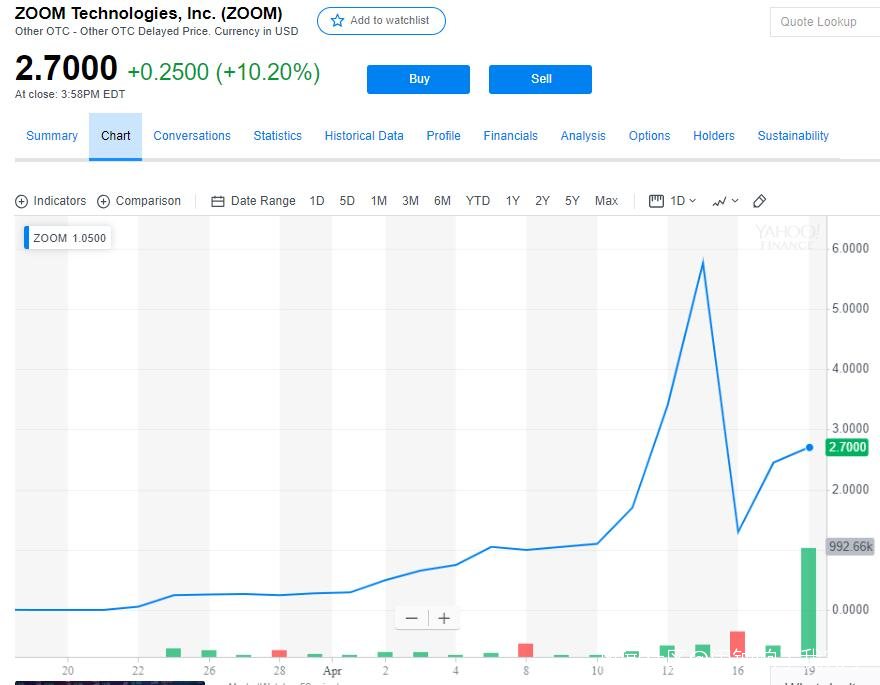View the Financials tab
The width and height of the screenshot is (880, 685).
[x=510, y=136]
